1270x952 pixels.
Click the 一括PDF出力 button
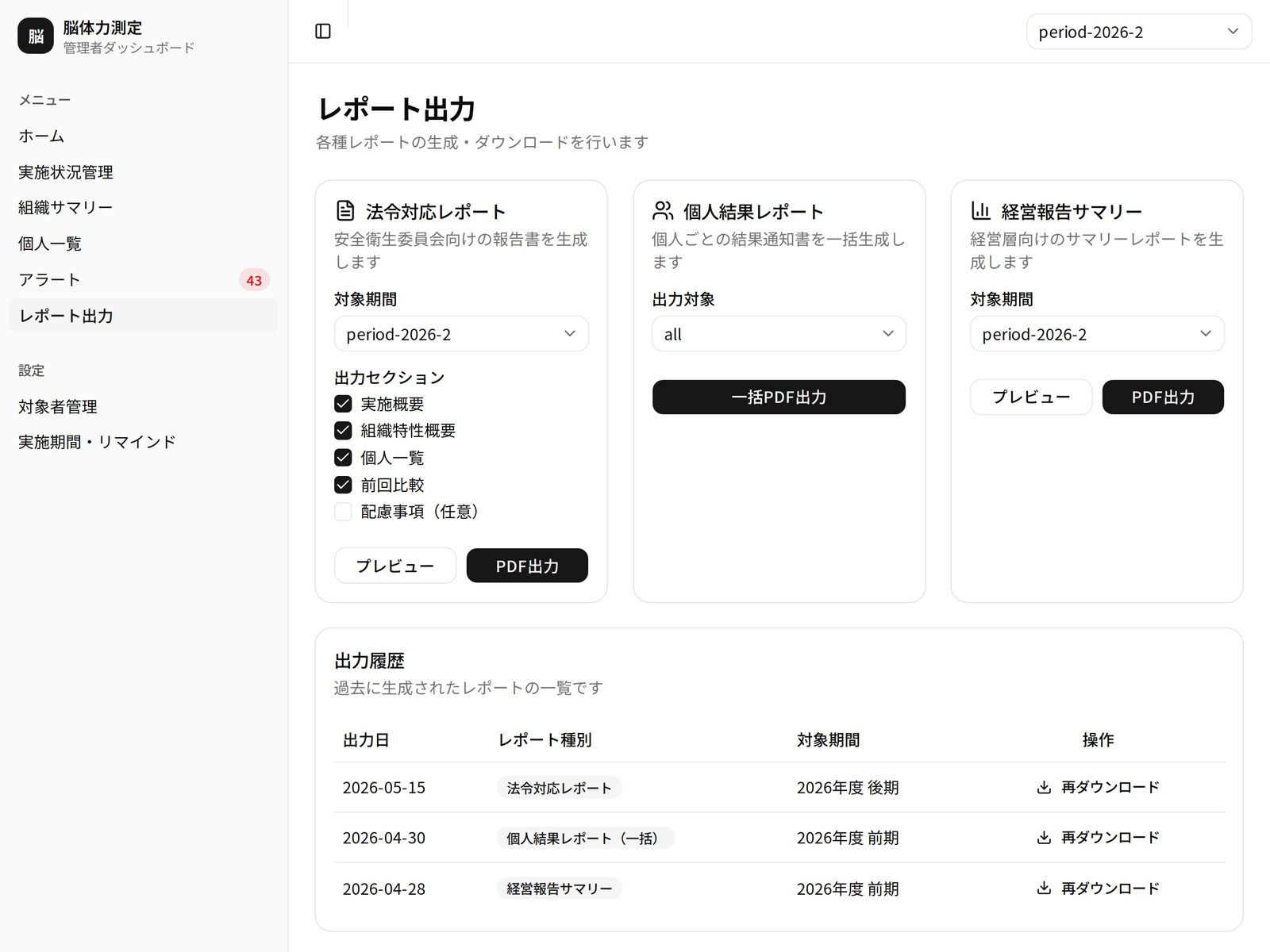pos(779,397)
